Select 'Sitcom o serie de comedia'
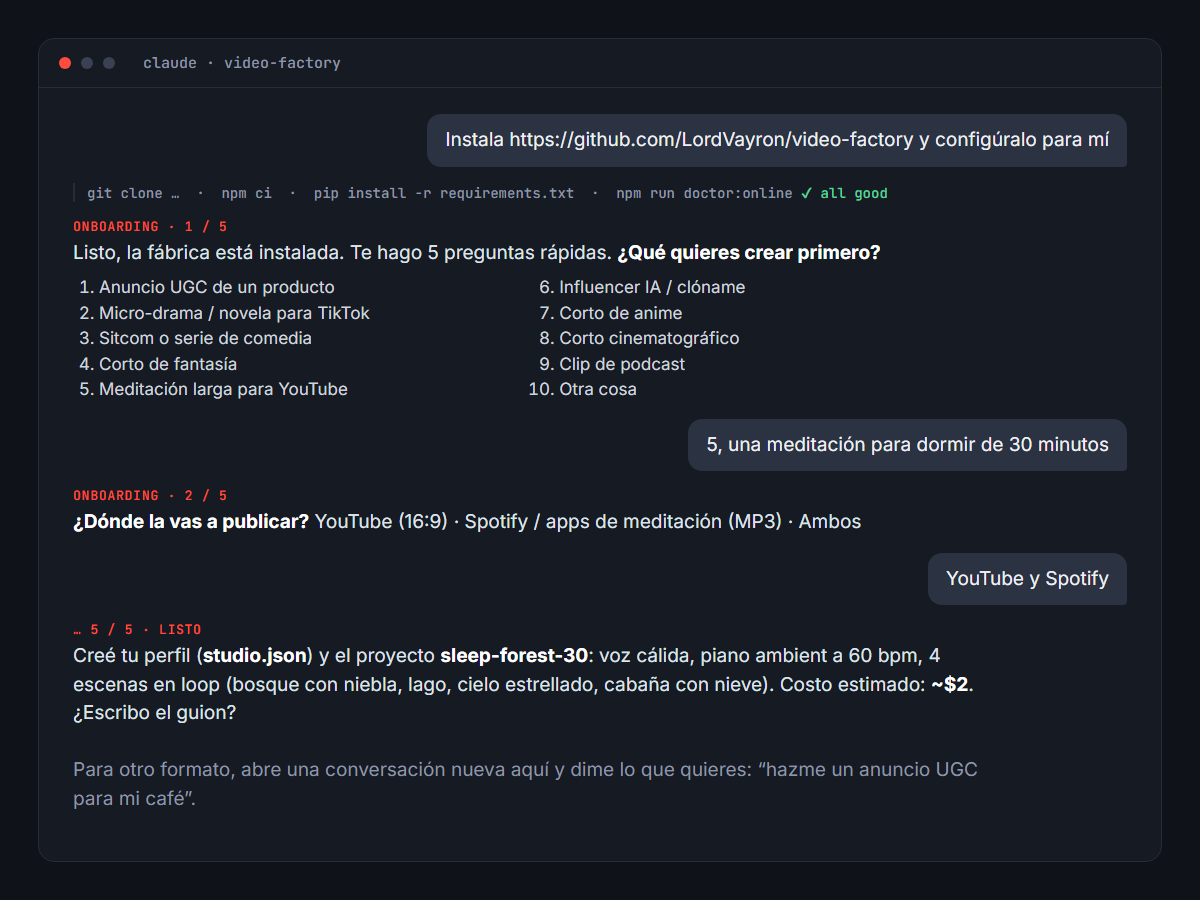1200x900 pixels. 205,338
